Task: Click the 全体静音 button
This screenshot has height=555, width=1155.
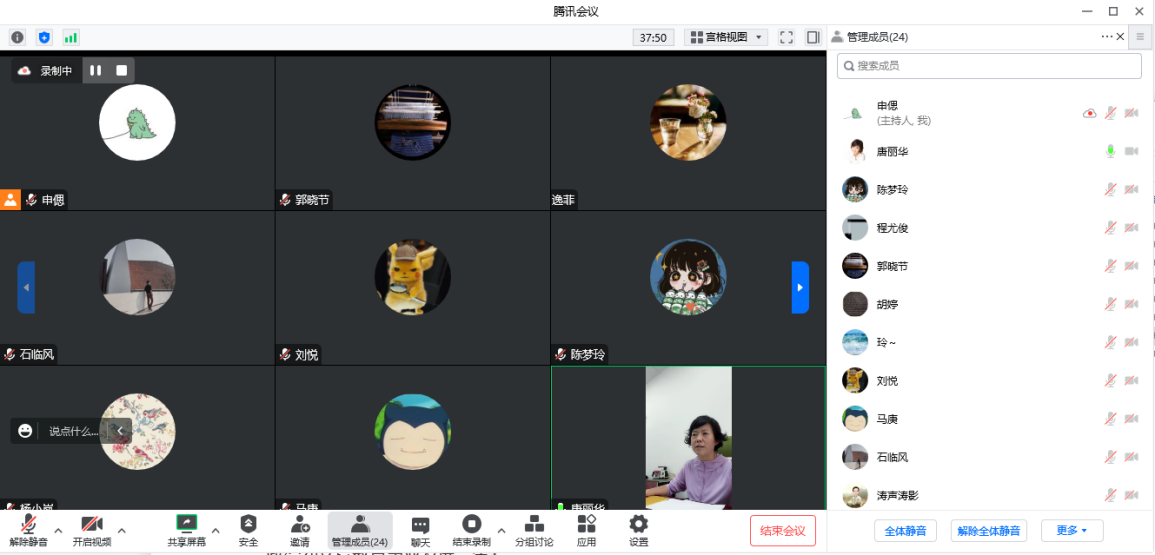Action: point(906,530)
